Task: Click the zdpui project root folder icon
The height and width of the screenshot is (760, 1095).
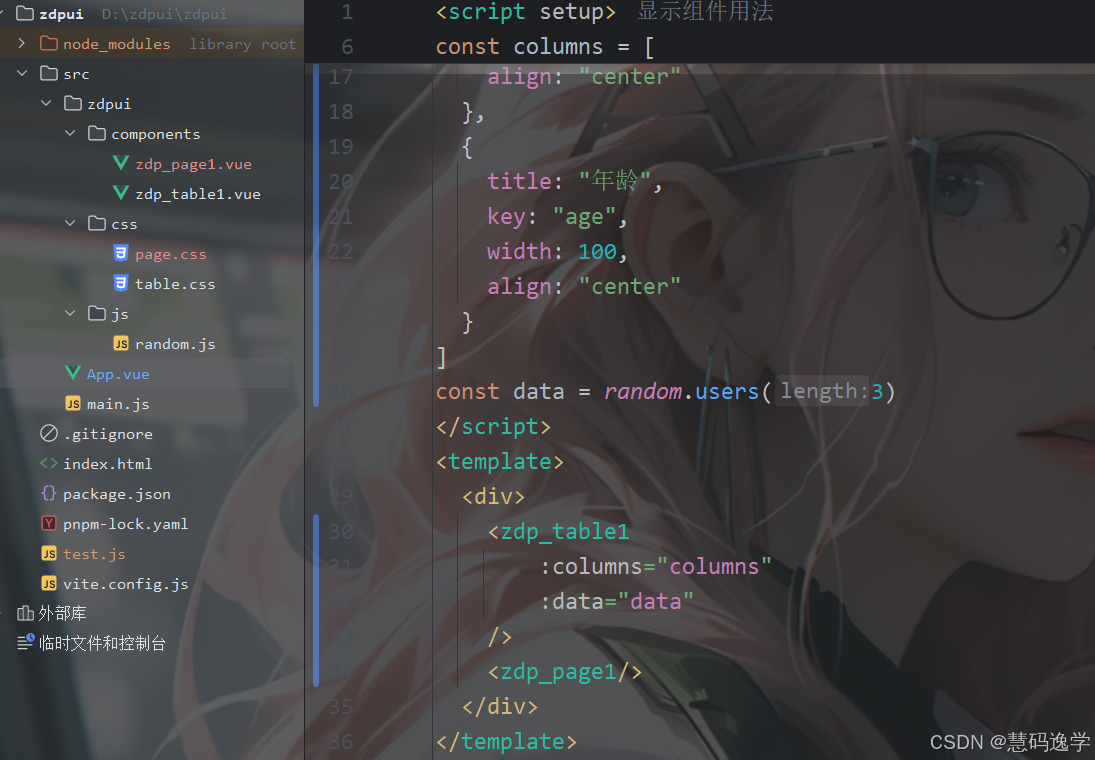Action: (25, 13)
